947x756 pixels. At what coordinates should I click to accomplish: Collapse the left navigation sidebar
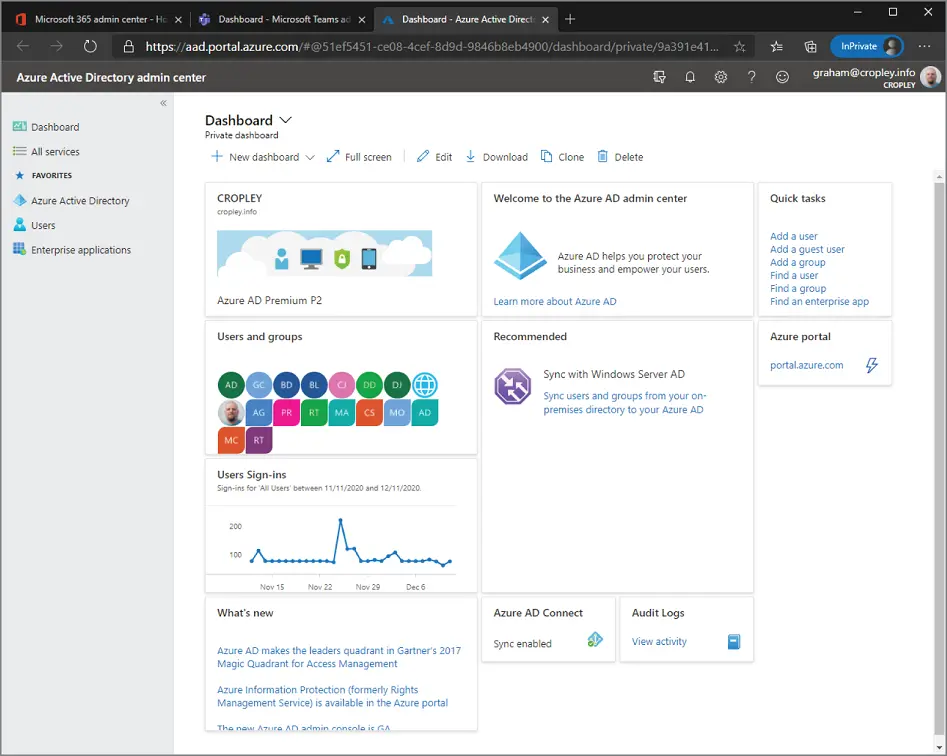coord(164,103)
